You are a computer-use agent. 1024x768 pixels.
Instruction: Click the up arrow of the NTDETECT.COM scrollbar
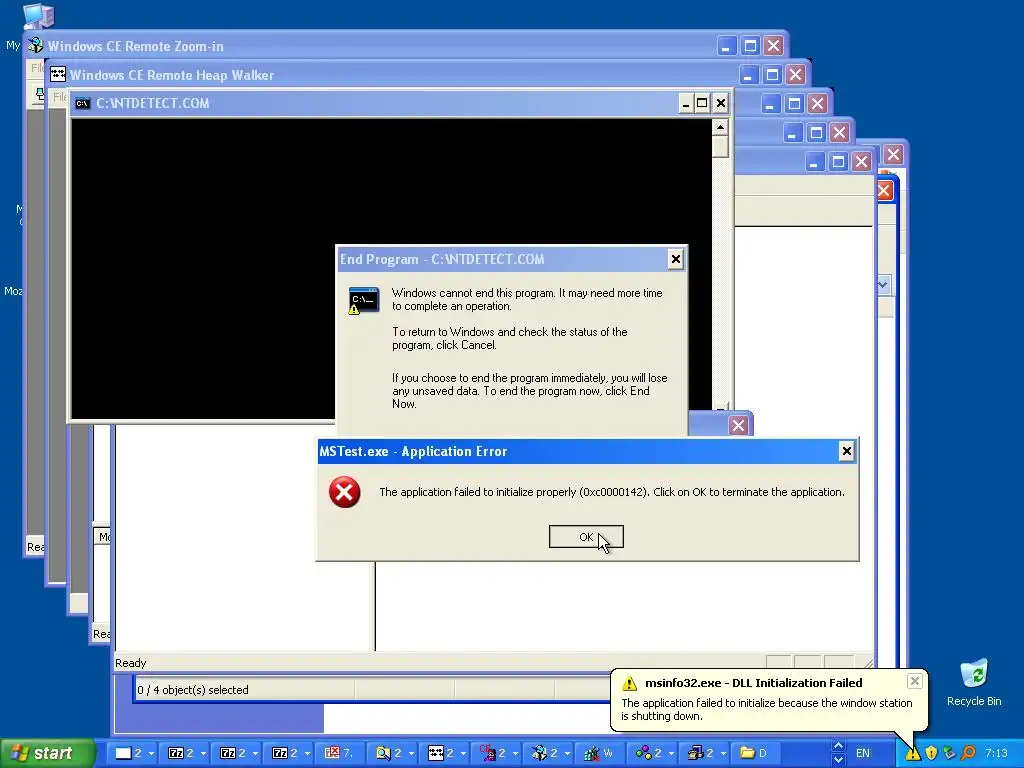click(720, 127)
